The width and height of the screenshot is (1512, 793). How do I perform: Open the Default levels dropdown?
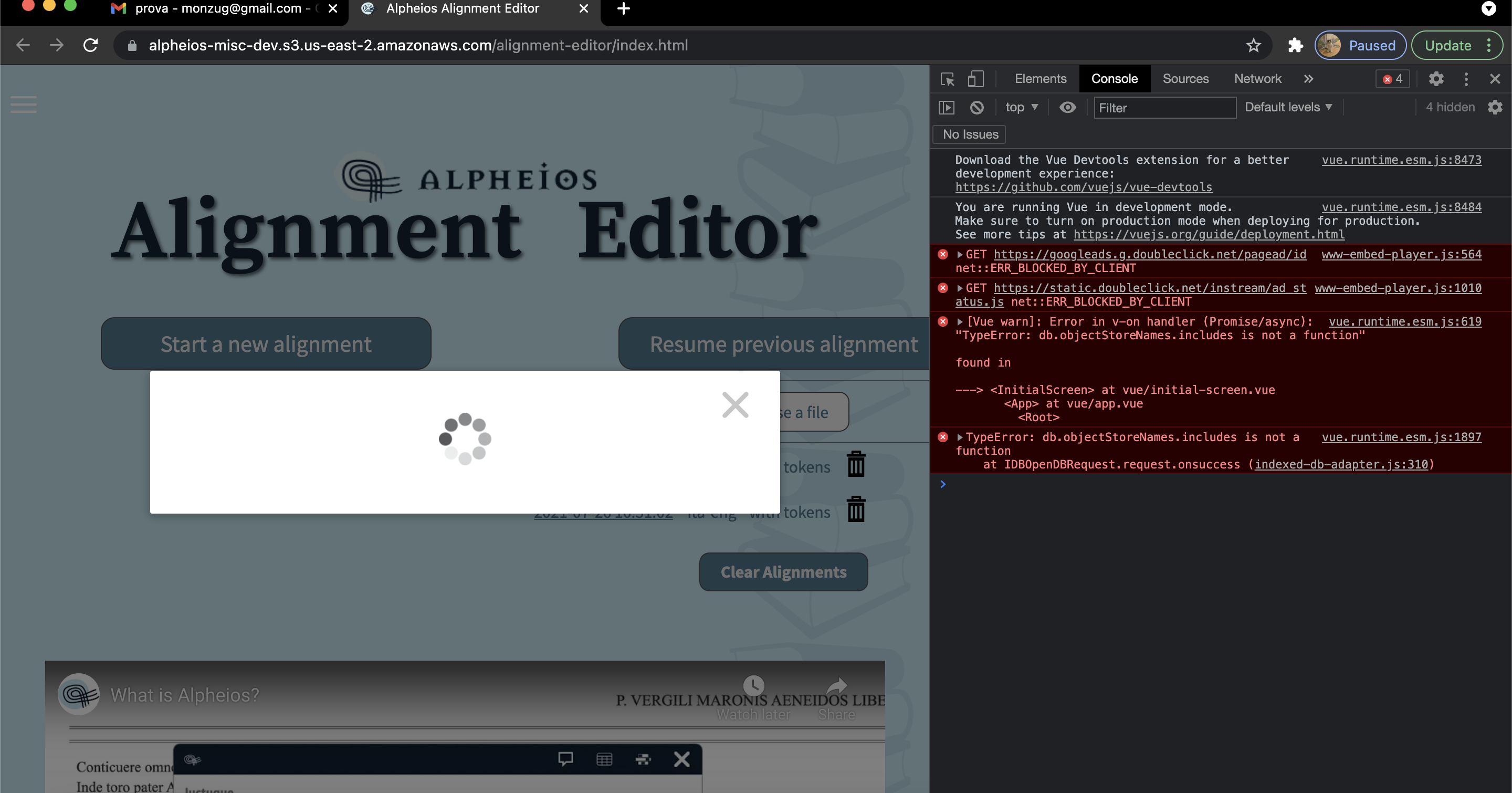(1288, 107)
